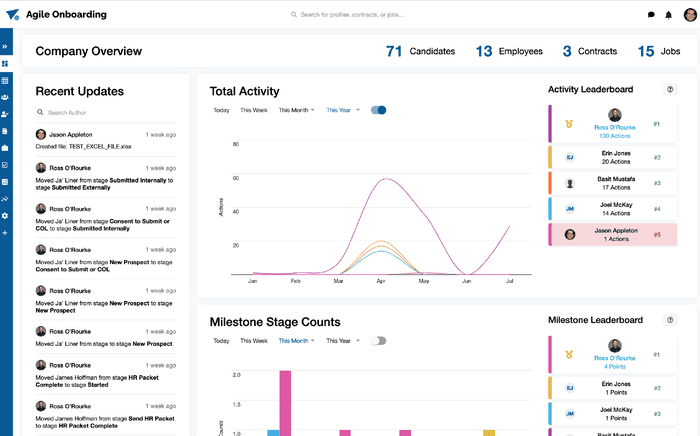Viewport: 700px width, 436px height.
Task: Click the plus icon in the sidebar
Action: 5,233
